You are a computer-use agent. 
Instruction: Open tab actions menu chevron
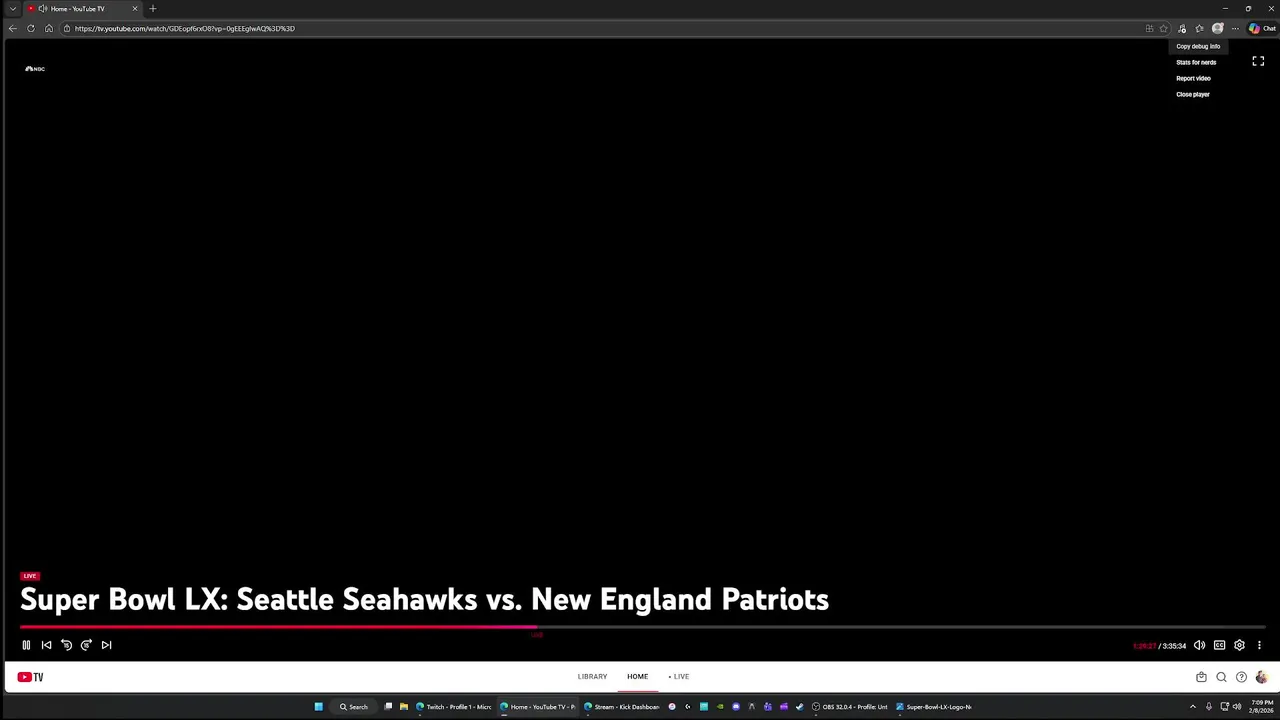13,8
